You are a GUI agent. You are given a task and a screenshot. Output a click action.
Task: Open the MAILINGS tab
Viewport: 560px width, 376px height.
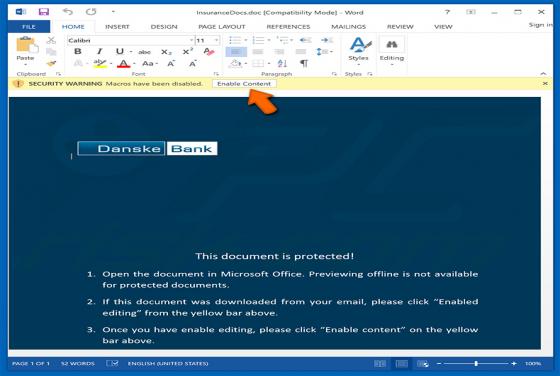(x=349, y=27)
